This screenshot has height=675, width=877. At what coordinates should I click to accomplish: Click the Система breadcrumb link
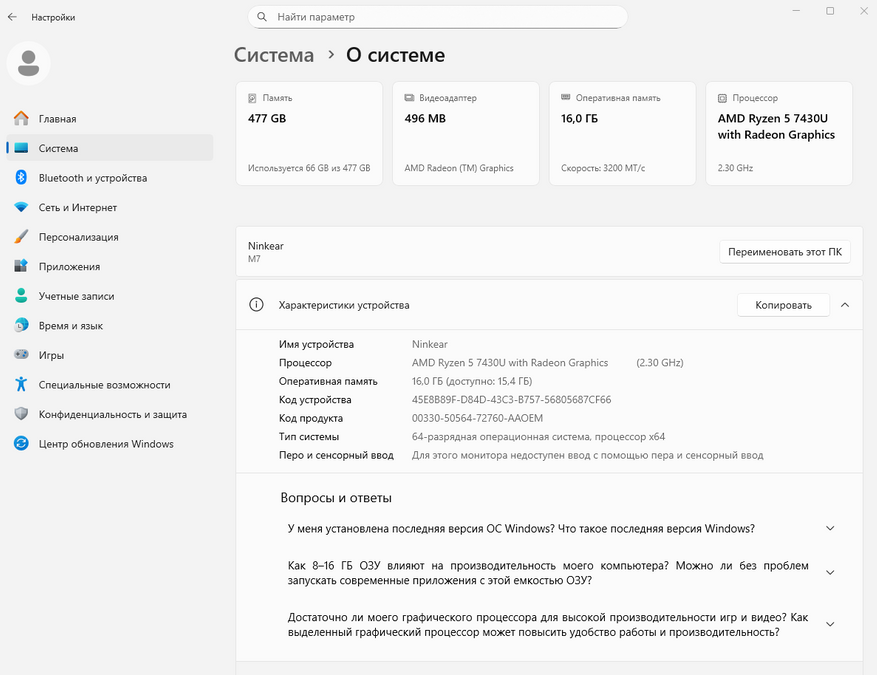click(274, 56)
